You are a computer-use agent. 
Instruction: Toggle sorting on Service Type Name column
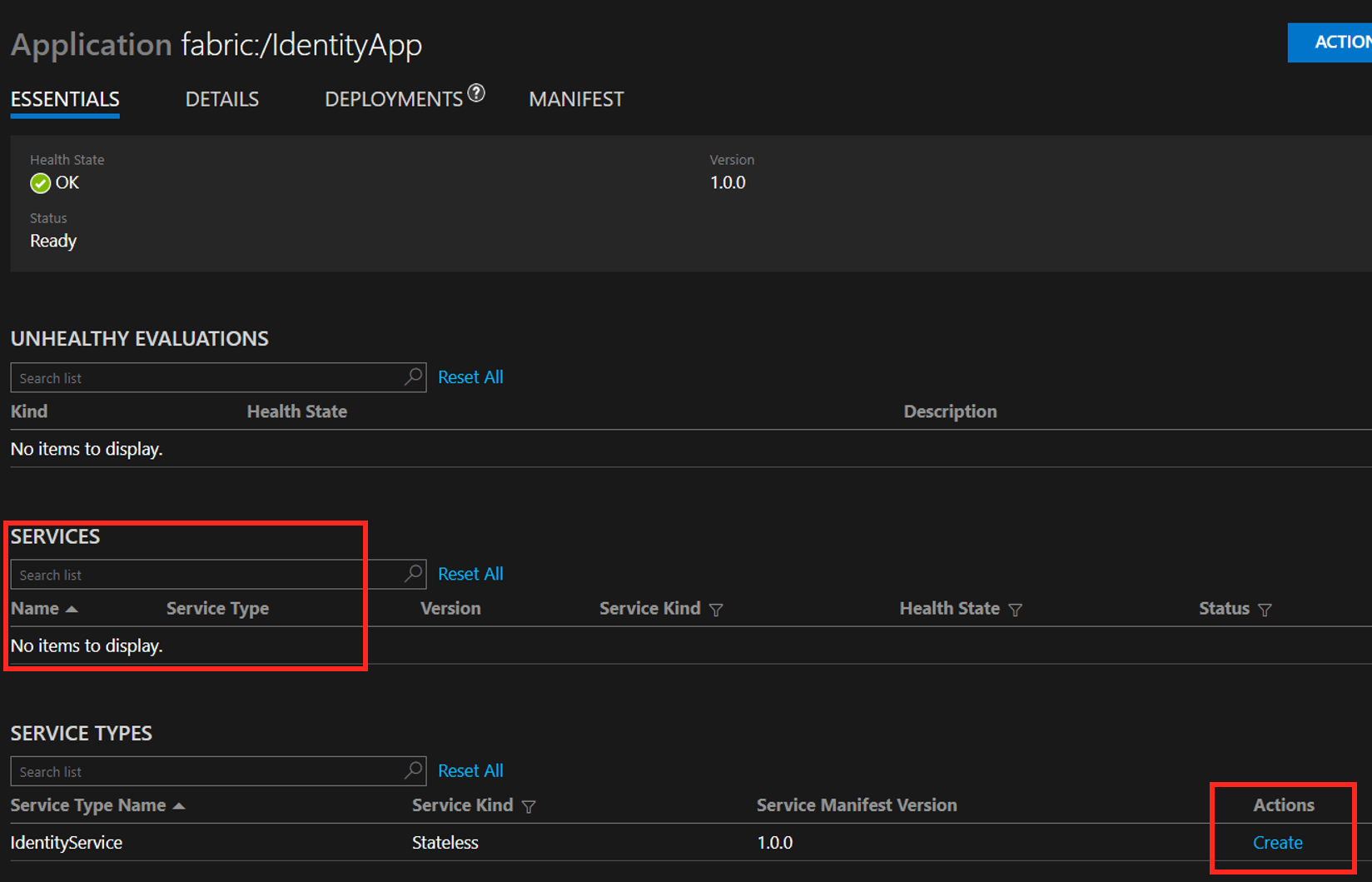(87, 805)
